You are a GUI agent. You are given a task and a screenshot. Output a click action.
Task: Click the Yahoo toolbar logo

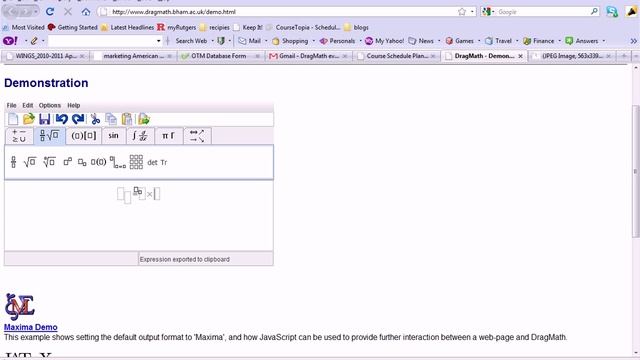(x=10, y=41)
